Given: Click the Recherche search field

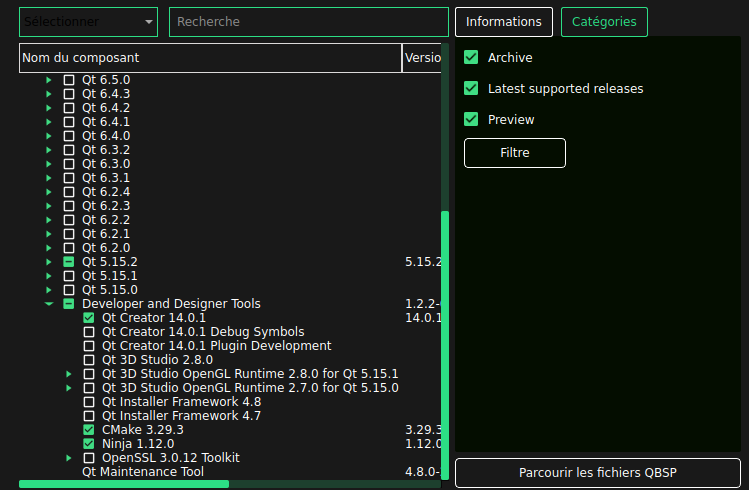Looking at the screenshot, I should click(x=309, y=22).
